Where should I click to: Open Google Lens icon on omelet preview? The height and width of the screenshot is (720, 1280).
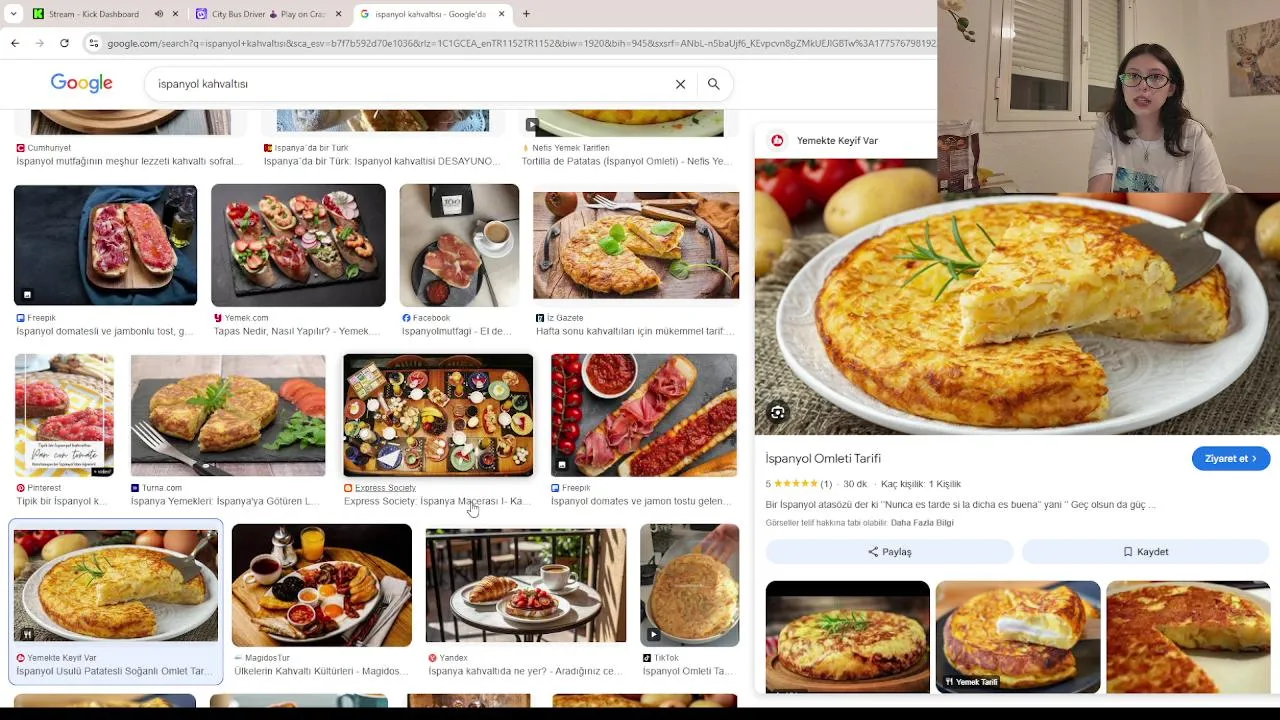[777, 412]
